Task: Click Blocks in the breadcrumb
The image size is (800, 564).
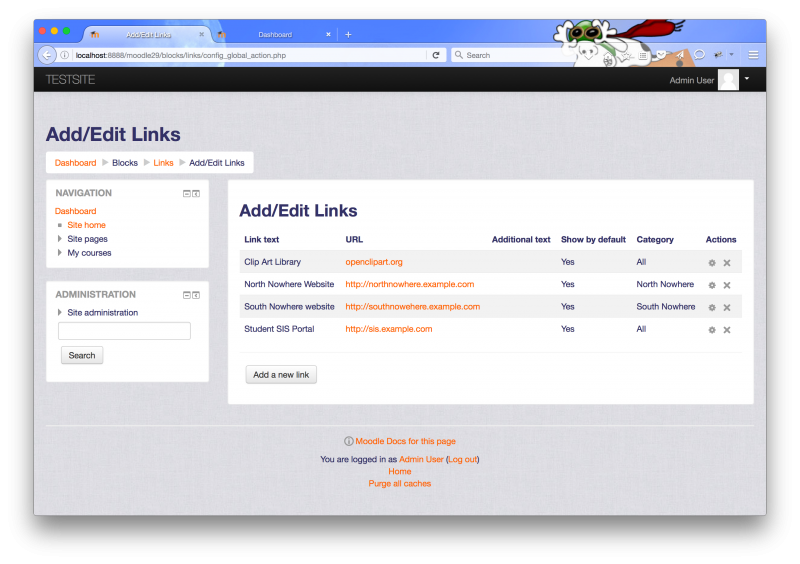Action: pos(125,163)
